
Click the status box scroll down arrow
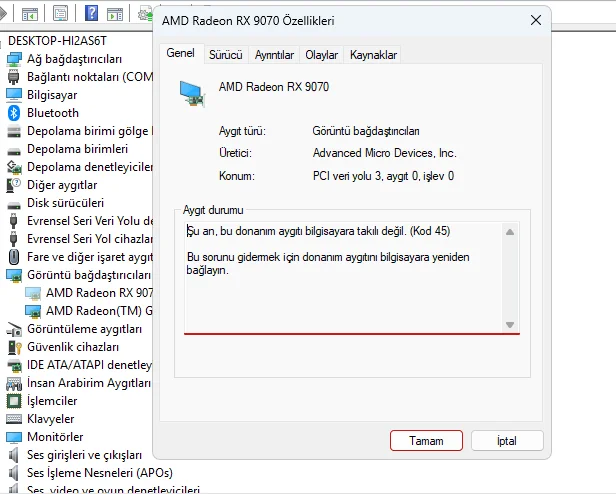point(510,325)
